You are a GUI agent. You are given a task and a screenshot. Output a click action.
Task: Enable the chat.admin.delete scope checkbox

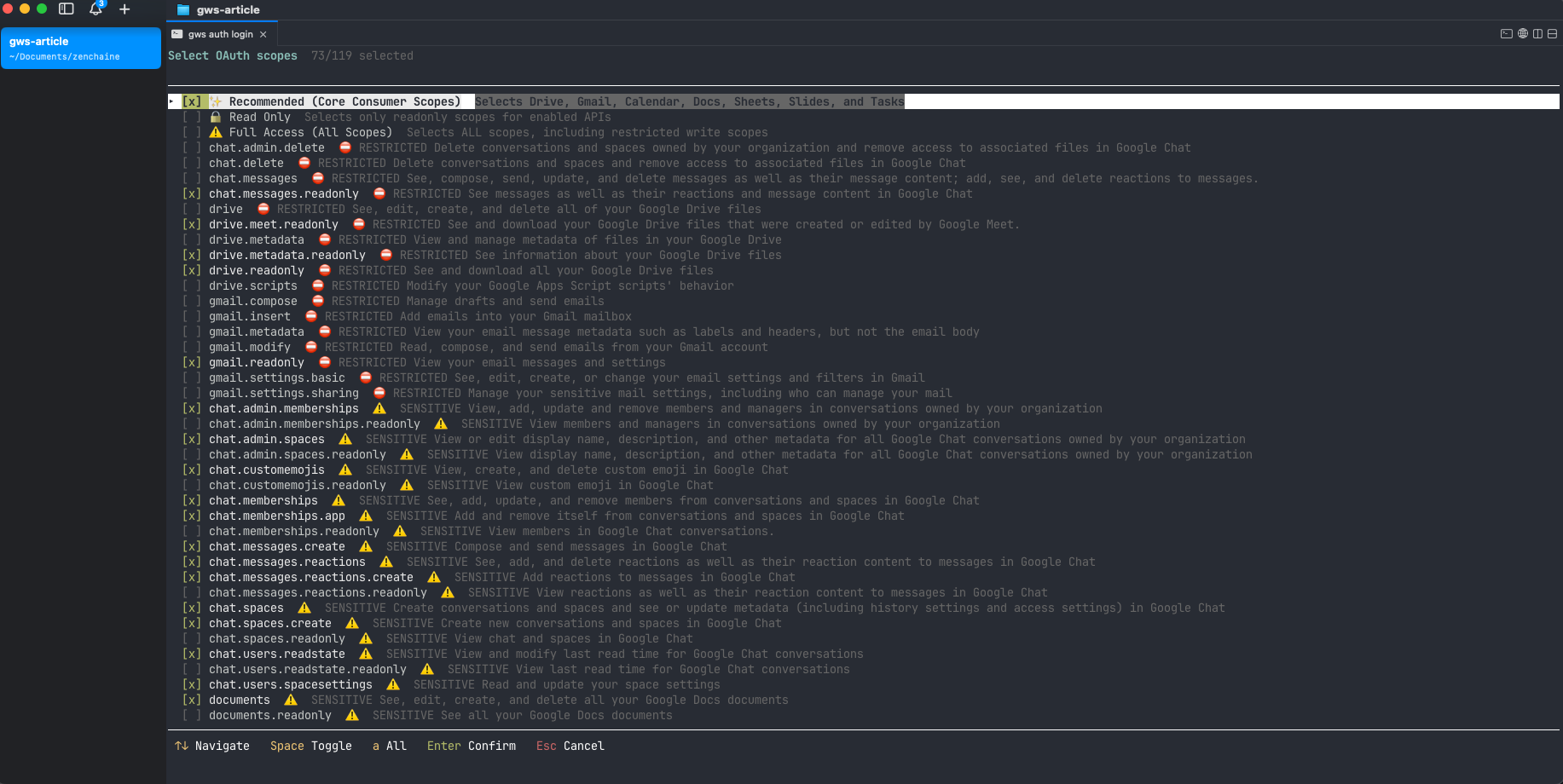[x=192, y=148]
